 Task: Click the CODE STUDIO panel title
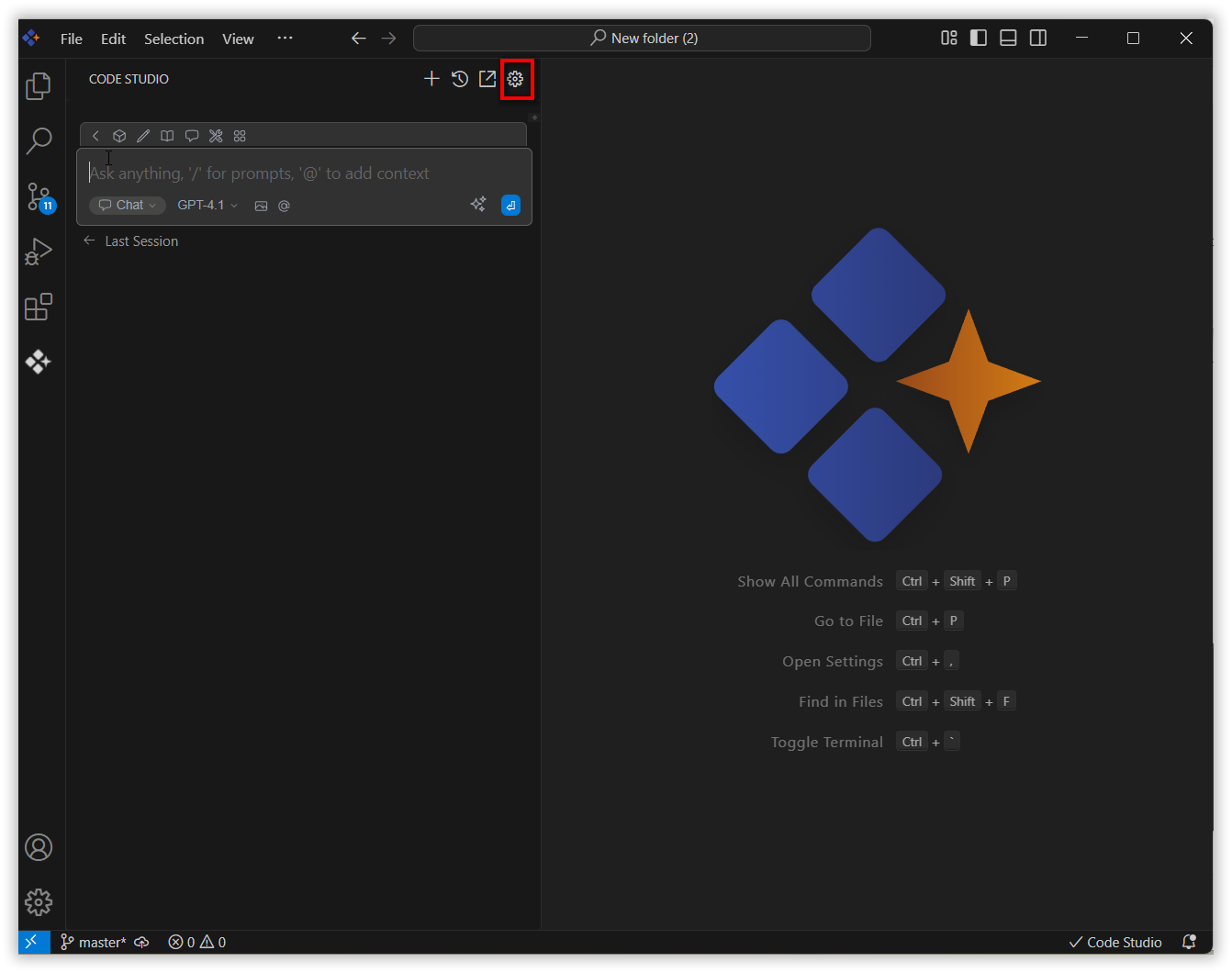(129, 79)
